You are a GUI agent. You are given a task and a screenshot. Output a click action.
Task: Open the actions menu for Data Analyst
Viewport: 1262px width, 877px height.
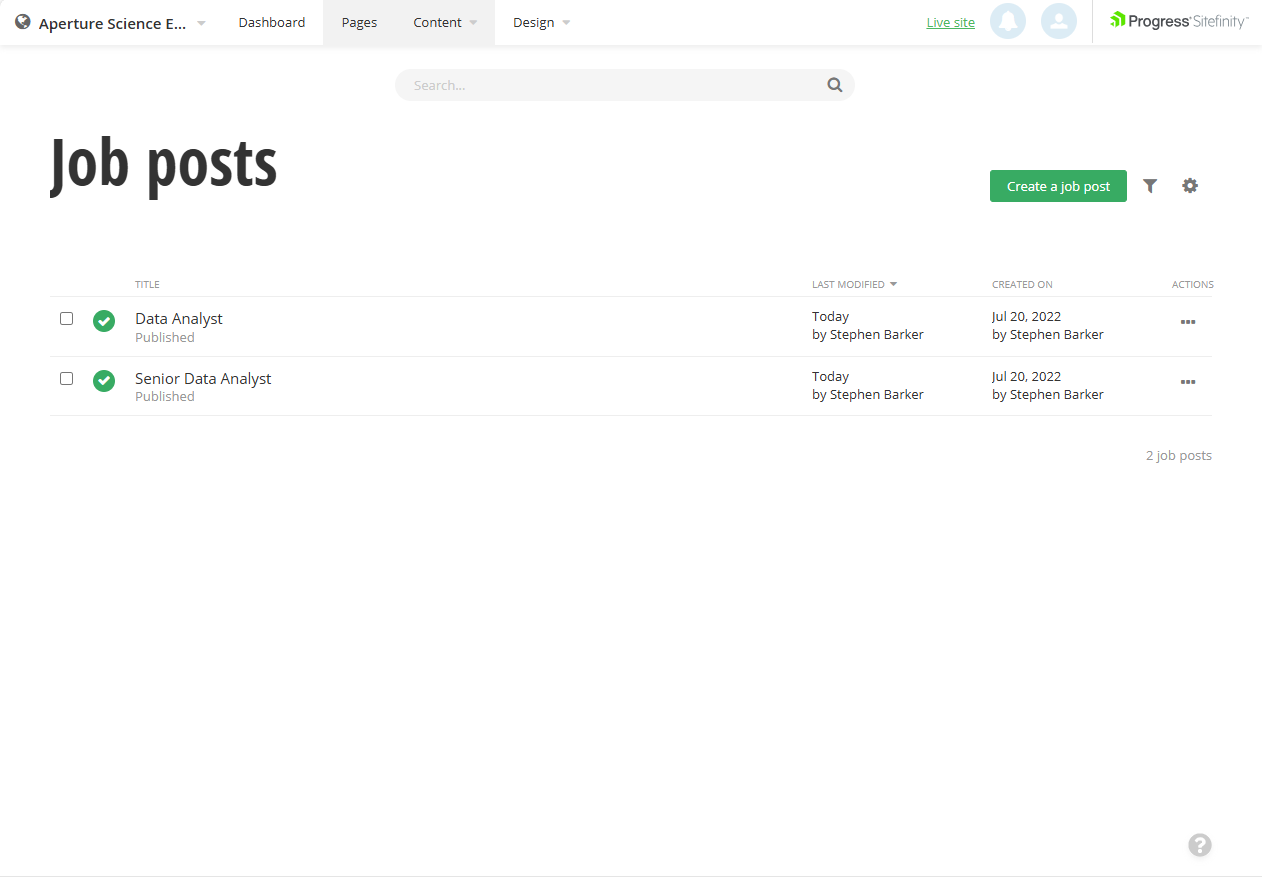pos(1188,322)
